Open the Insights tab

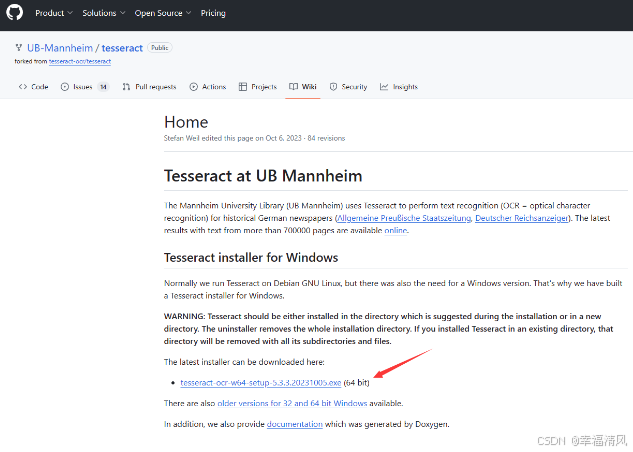coord(399,86)
